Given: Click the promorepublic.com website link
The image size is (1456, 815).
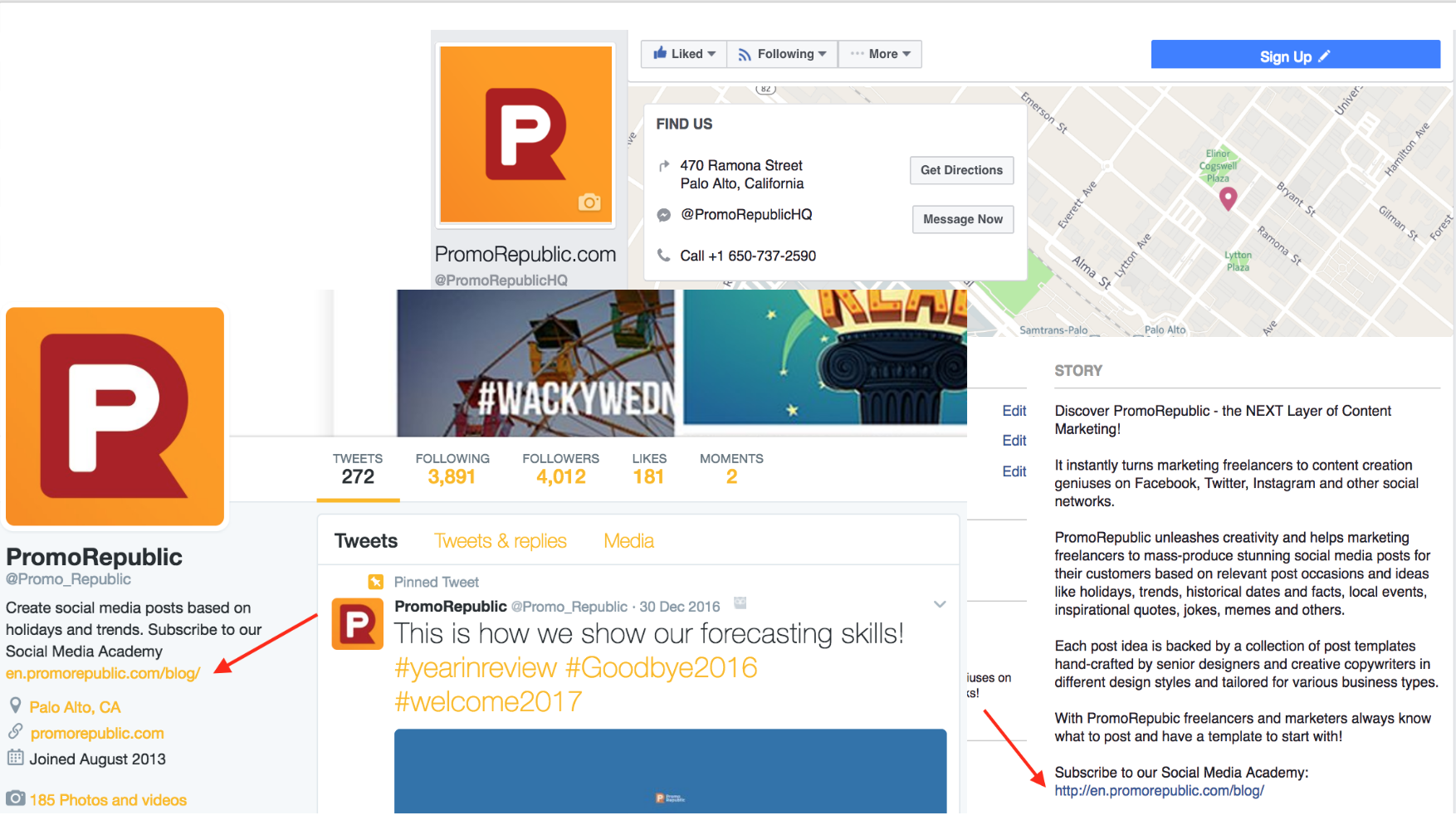Looking at the screenshot, I should [97, 734].
